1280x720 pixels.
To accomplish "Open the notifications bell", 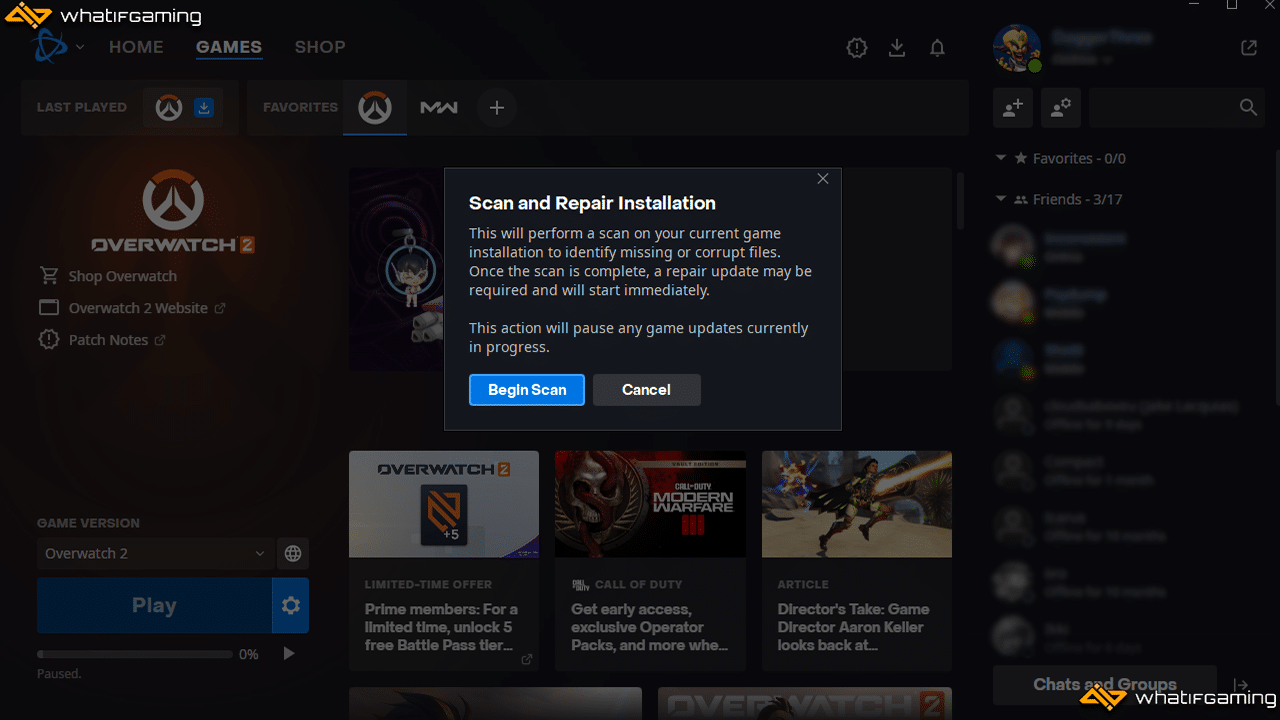I will pos(937,47).
